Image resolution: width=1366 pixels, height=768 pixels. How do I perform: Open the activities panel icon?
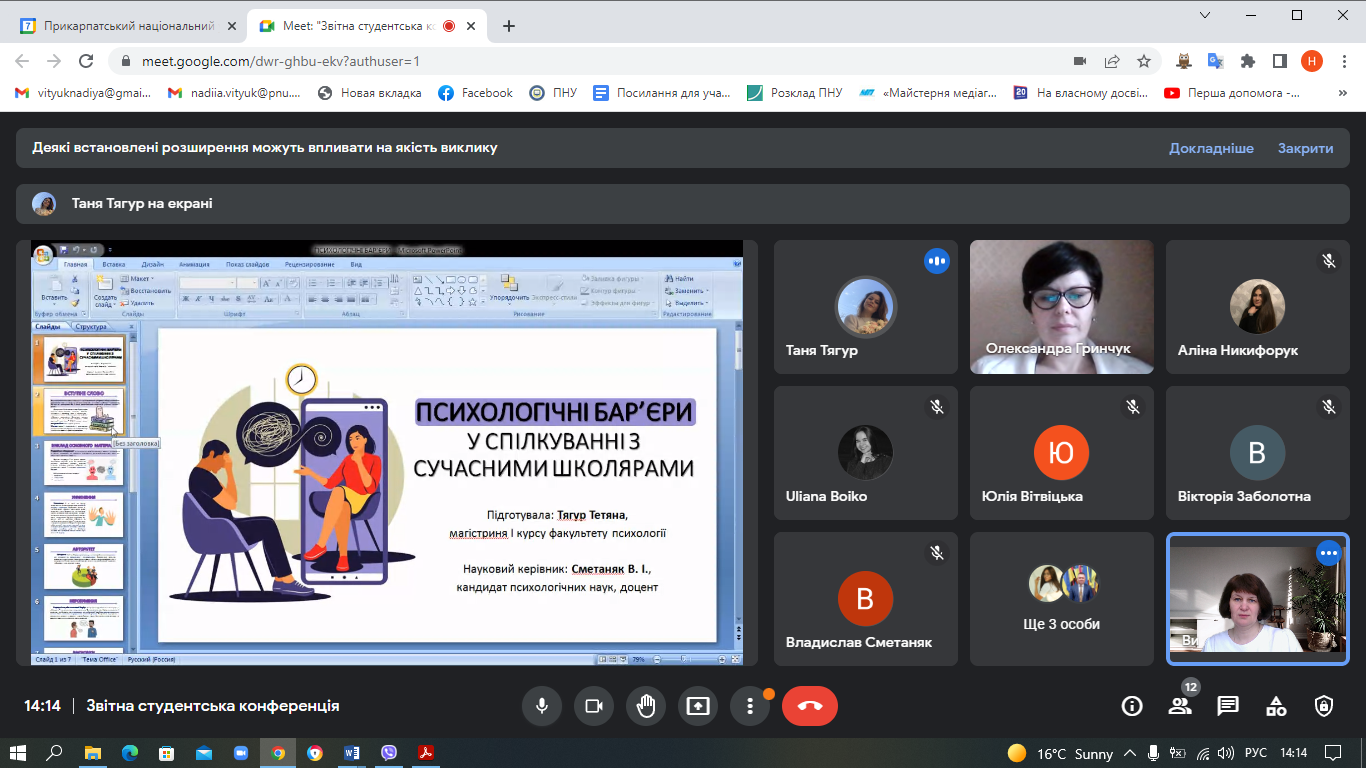coord(1276,706)
